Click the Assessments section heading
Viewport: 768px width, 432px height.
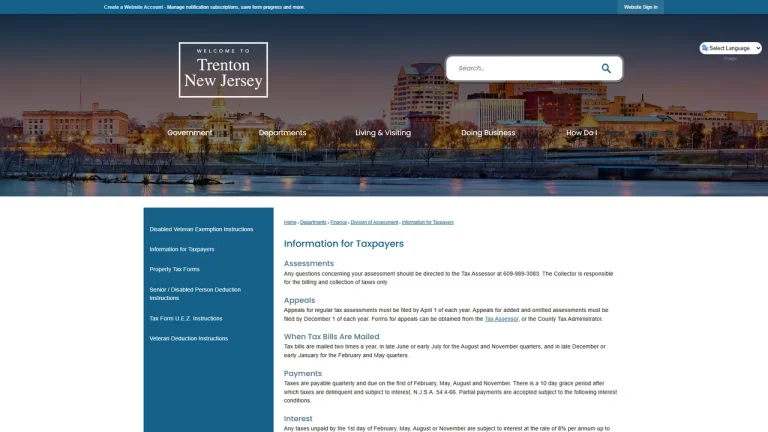[309, 264]
